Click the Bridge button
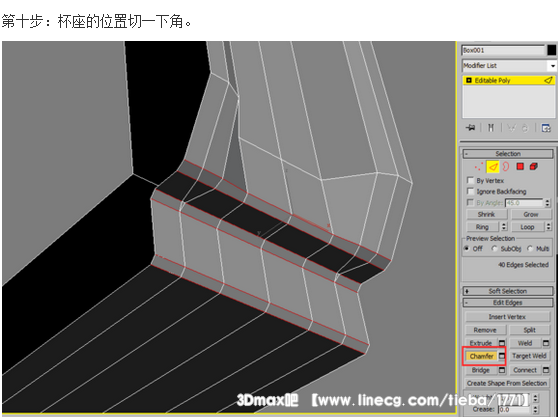Screen dimensions: 558x417 (x=481, y=370)
